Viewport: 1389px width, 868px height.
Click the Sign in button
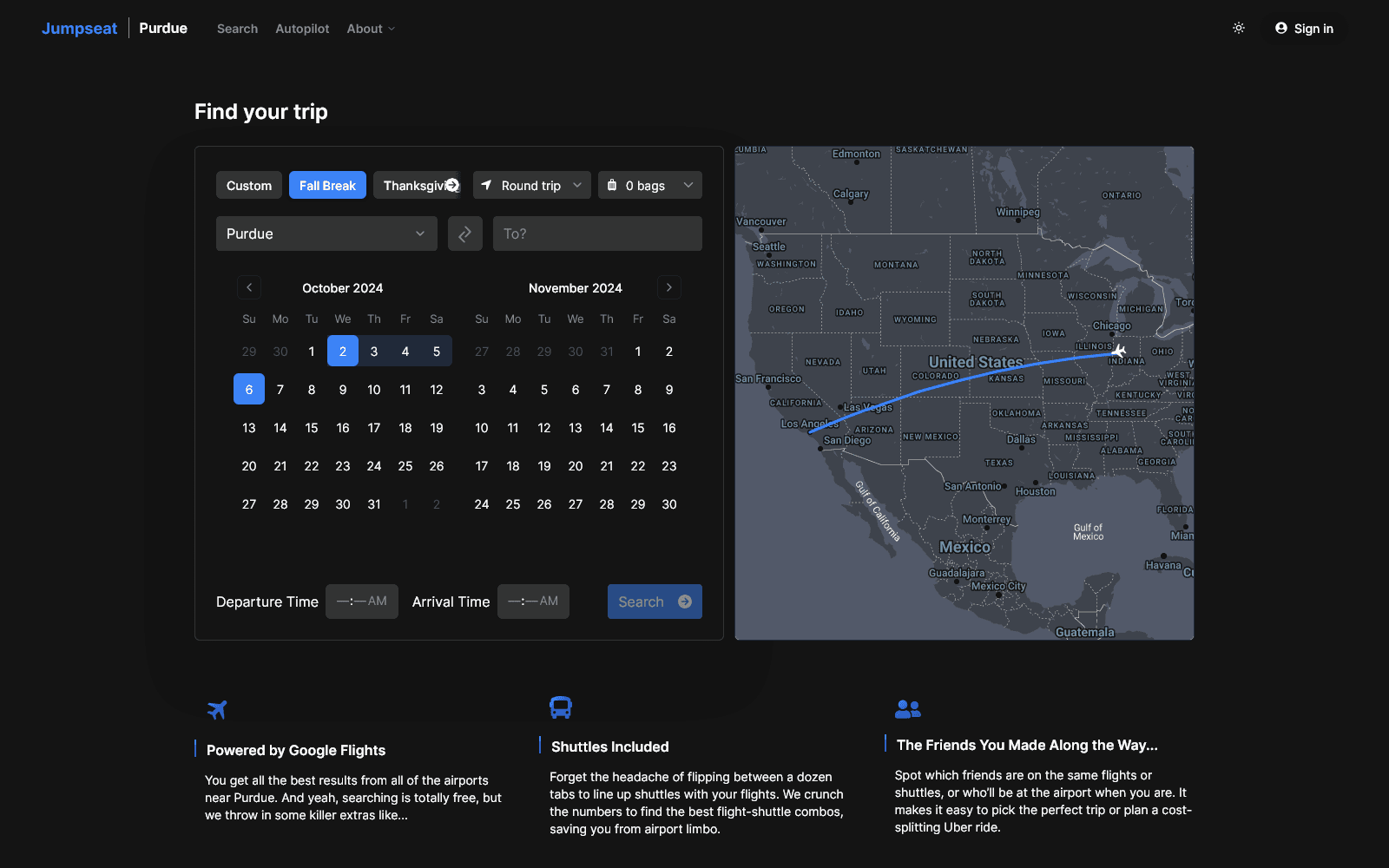(1304, 29)
